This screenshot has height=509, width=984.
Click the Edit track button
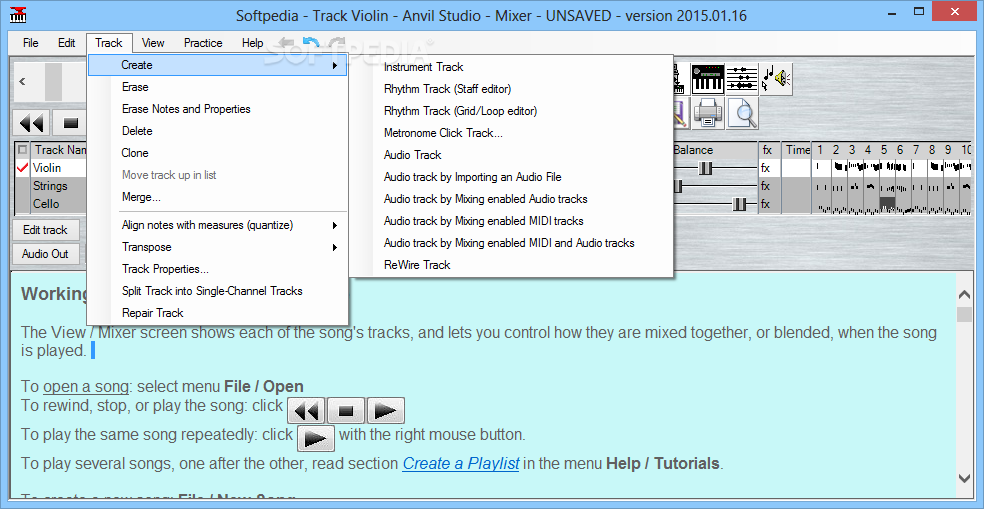(45, 230)
